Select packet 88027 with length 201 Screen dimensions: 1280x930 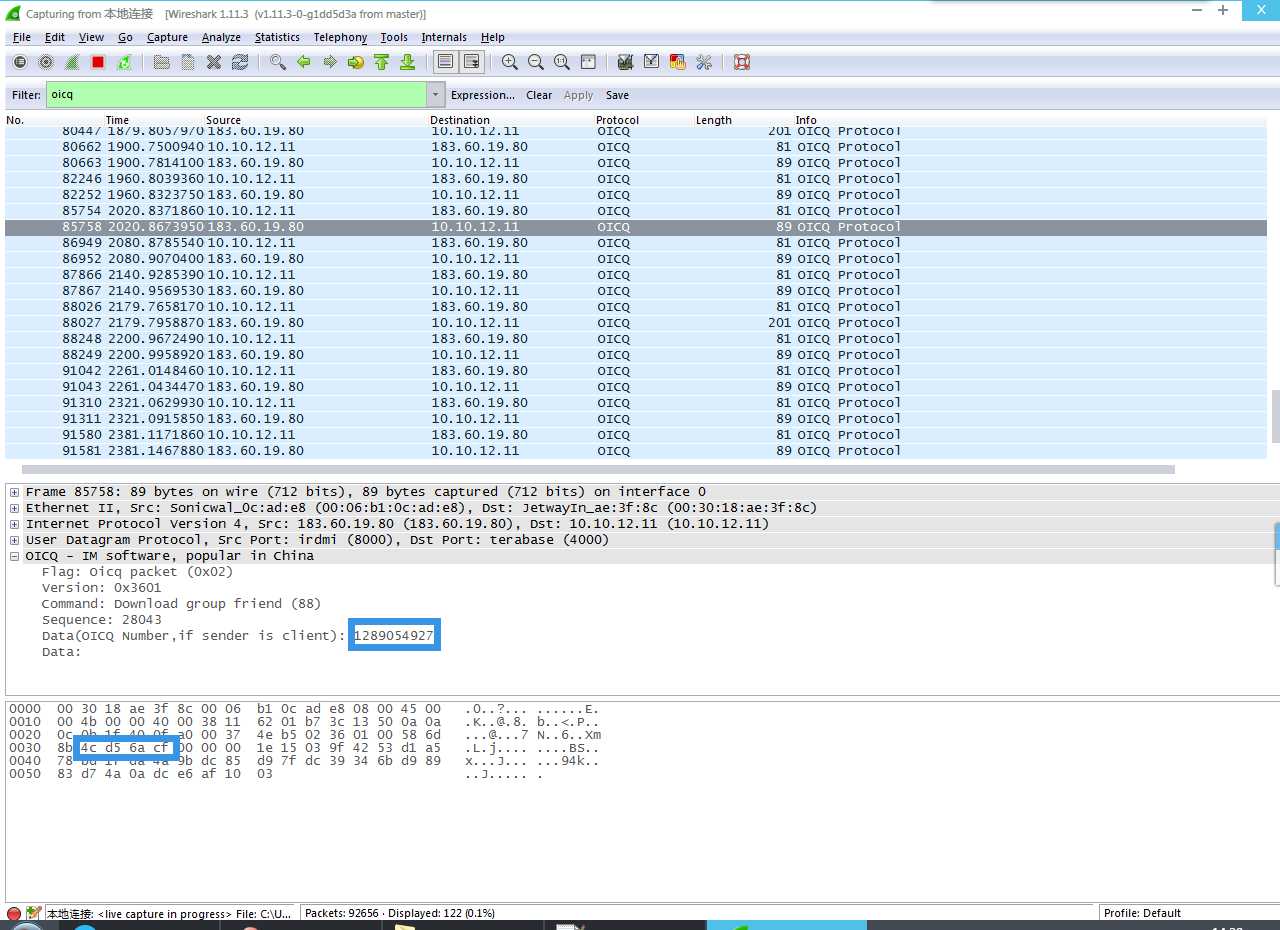[636, 323]
